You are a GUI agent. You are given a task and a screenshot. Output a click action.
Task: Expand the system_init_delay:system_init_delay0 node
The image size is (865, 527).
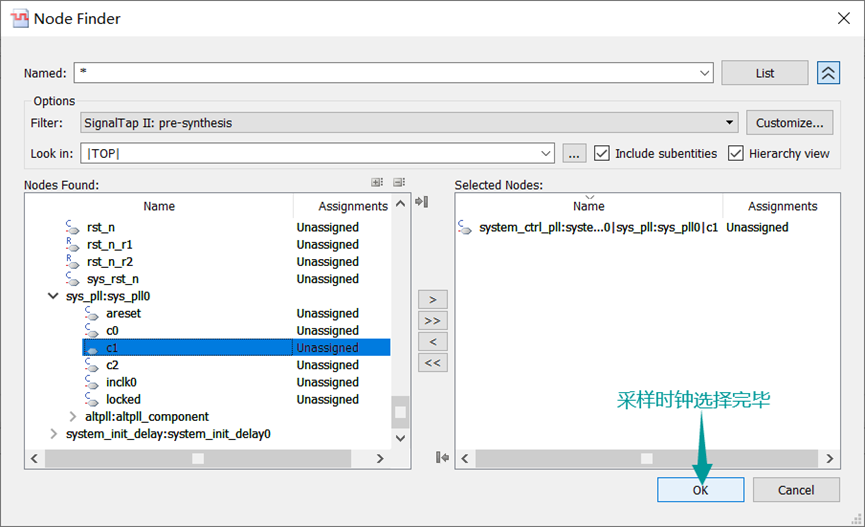(53, 434)
